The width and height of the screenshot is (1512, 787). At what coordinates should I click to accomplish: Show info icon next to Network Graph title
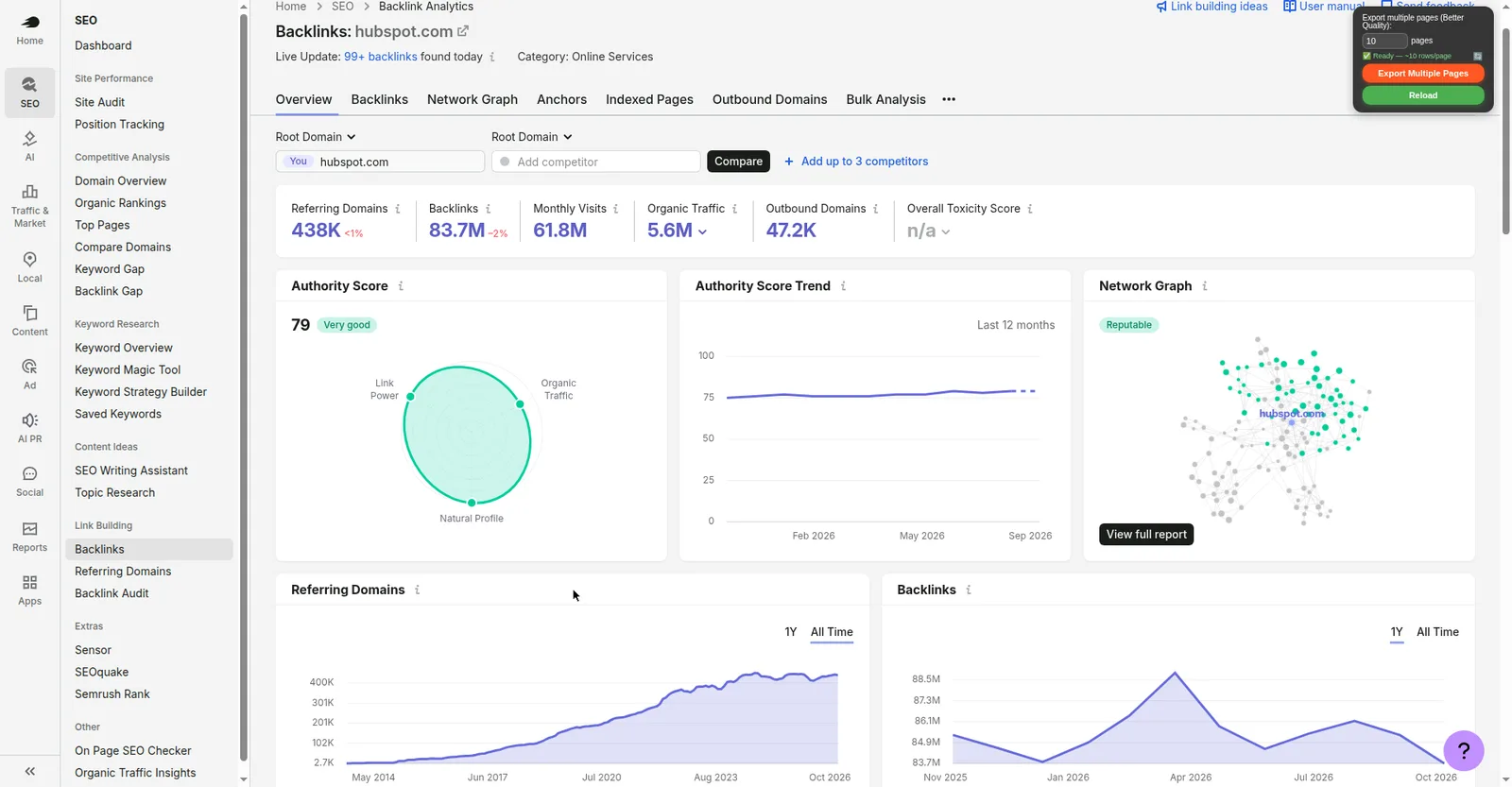click(1205, 285)
